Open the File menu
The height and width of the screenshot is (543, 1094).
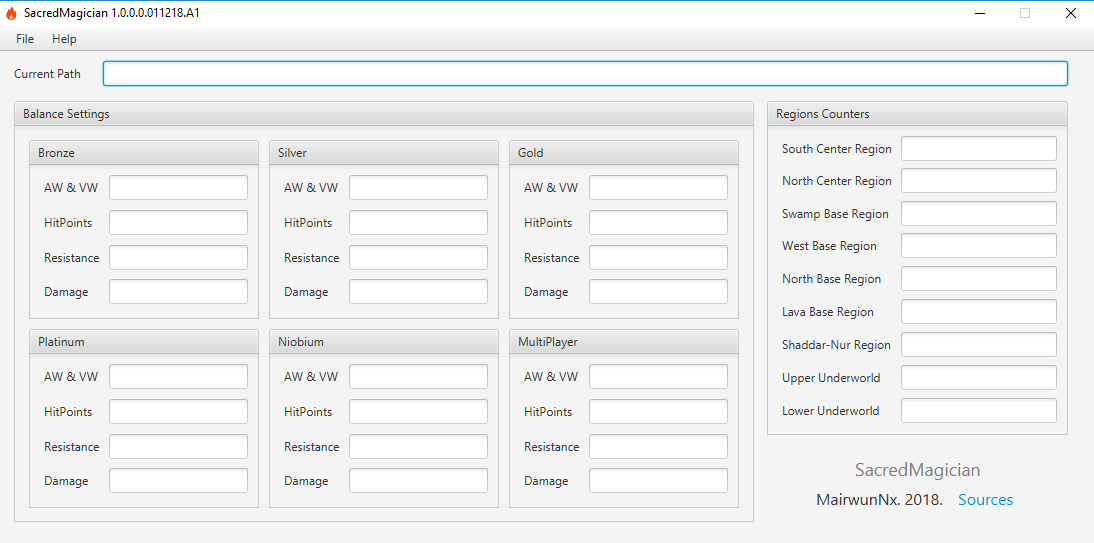[x=25, y=39]
